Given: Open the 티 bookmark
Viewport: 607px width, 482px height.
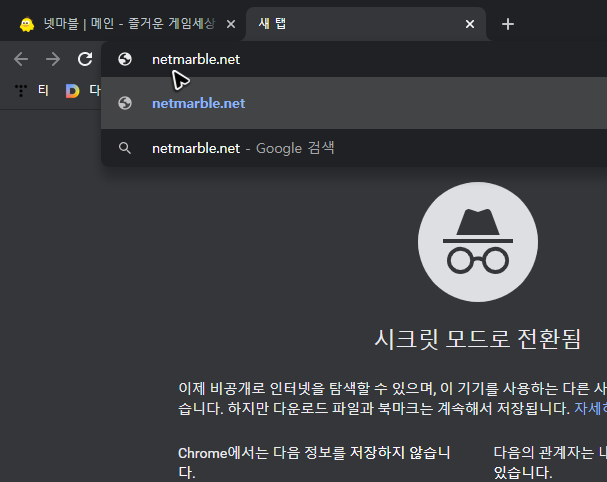Looking at the screenshot, I should (32, 91).
